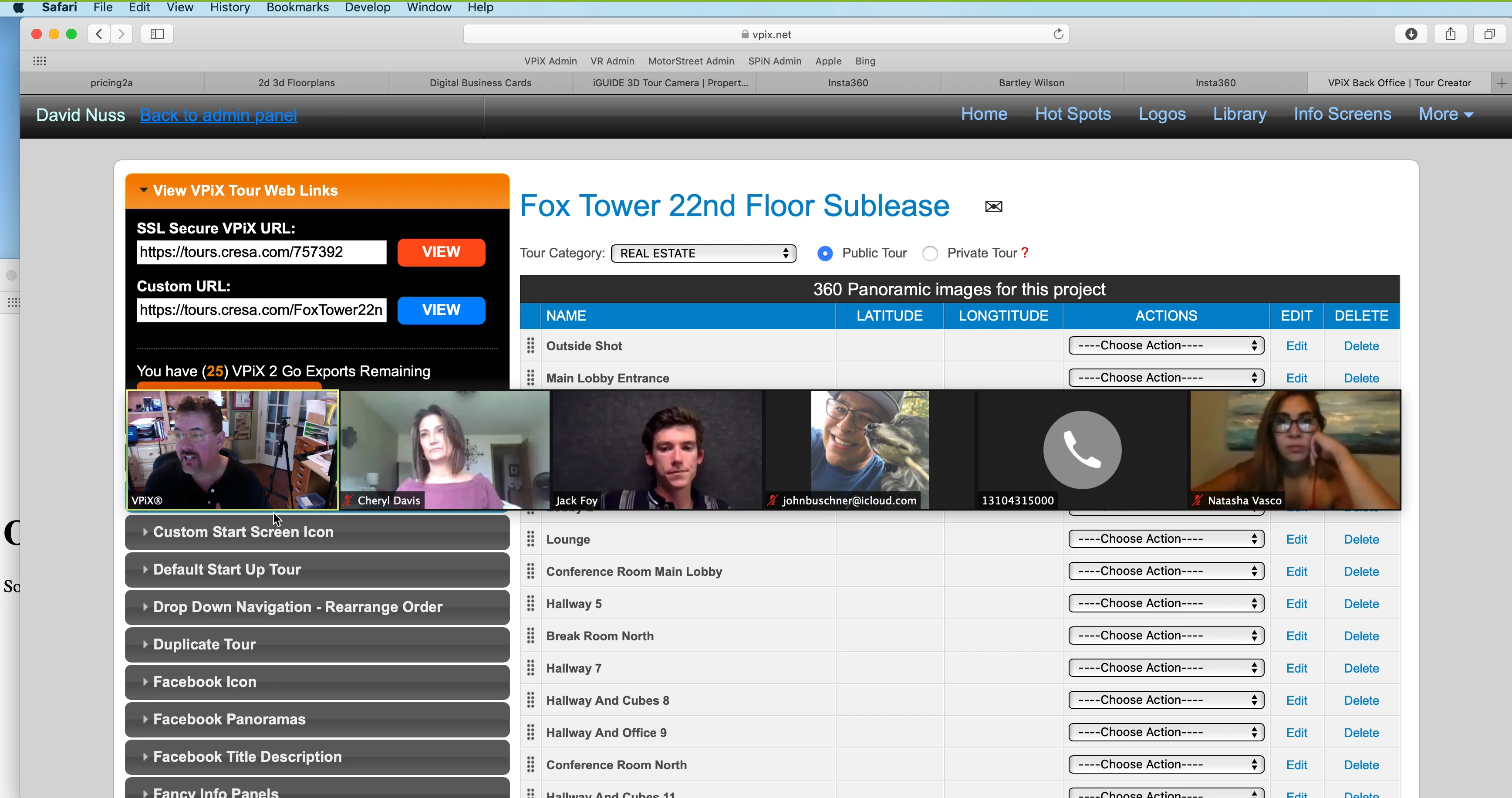Click the envelope email icon beside tour title
Viewport: 1512px width, 798px height.
(994, 207)
